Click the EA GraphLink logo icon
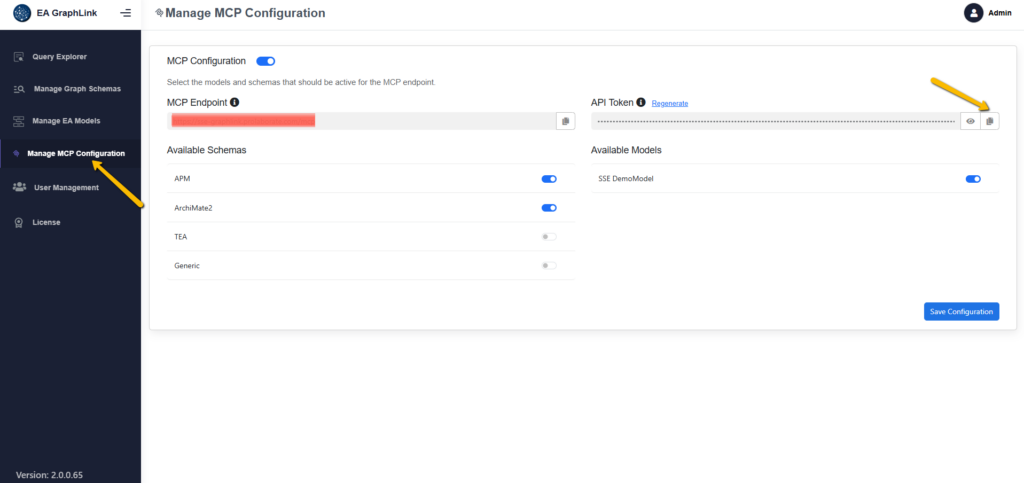The width and height of the screenshot is (1024, 483). click(x=22, y=14)
